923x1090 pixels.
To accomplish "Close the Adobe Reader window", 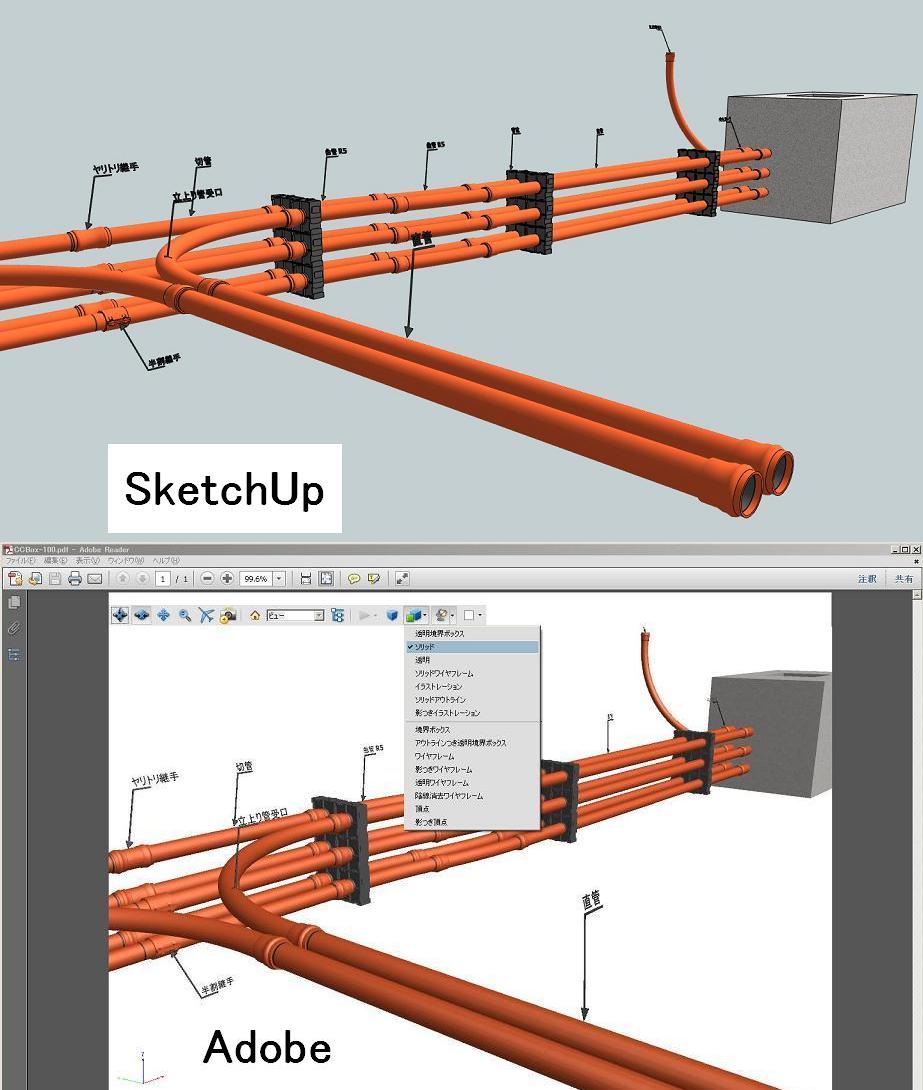I will pyautogui.click(x=916, y=549).
